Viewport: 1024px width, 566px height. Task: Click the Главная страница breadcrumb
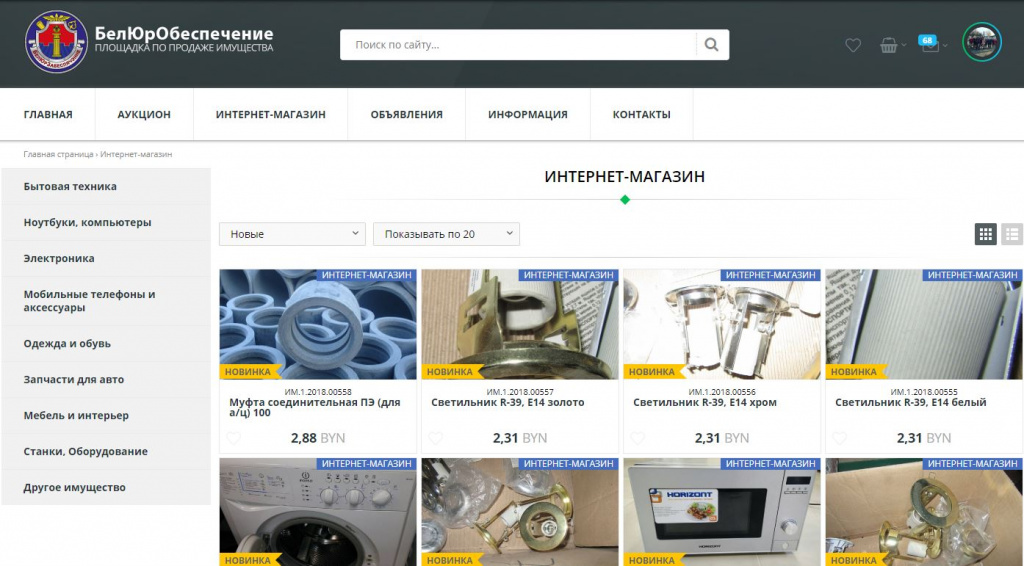(59, 155)
